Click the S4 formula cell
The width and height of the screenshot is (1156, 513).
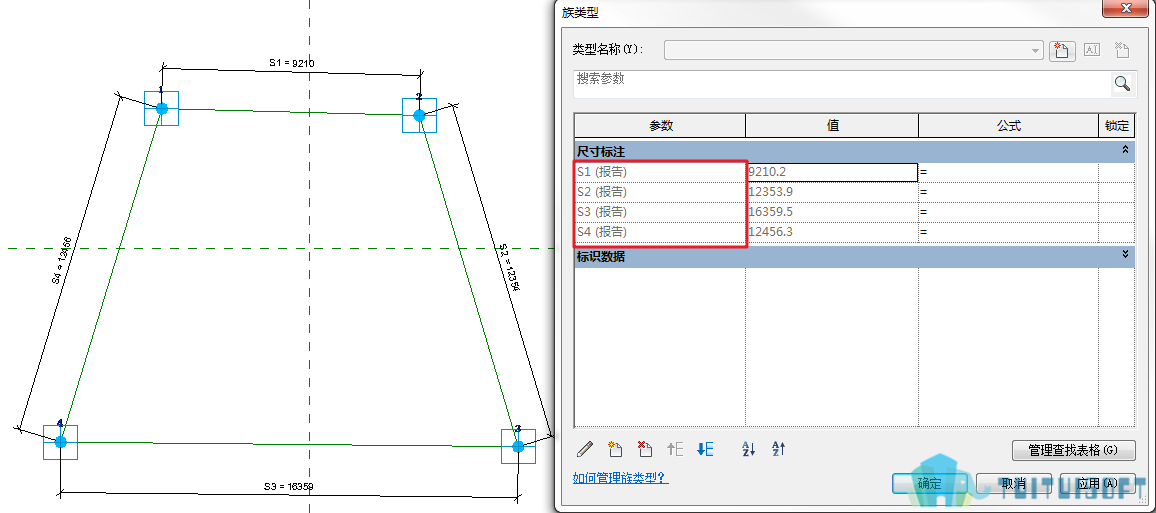(1008, 232)
